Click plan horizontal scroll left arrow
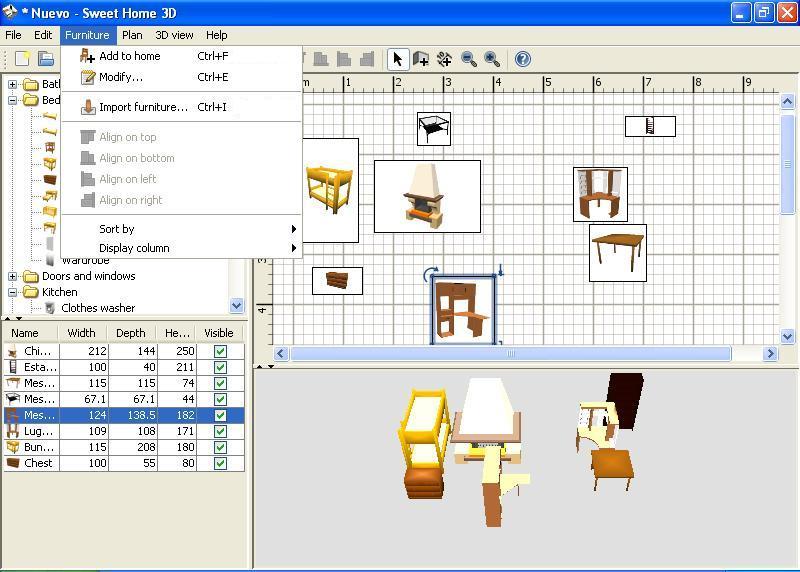 click(281, 354)
